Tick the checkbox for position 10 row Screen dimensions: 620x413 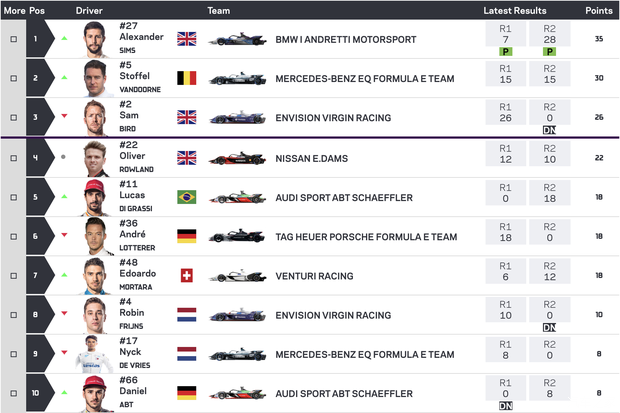(13, 394)
